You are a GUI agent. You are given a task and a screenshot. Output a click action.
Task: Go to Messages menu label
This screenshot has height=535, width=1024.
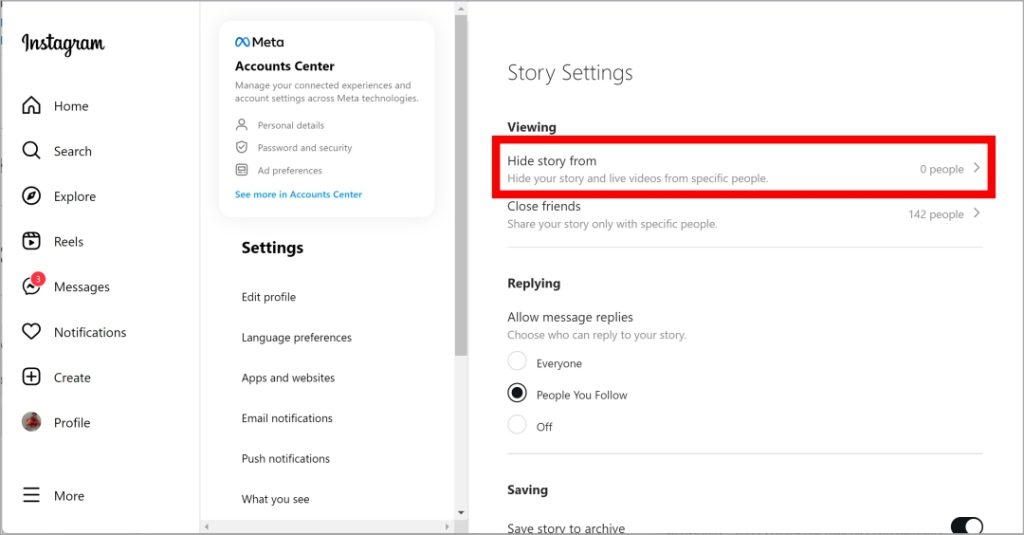(x=82, y=287)
